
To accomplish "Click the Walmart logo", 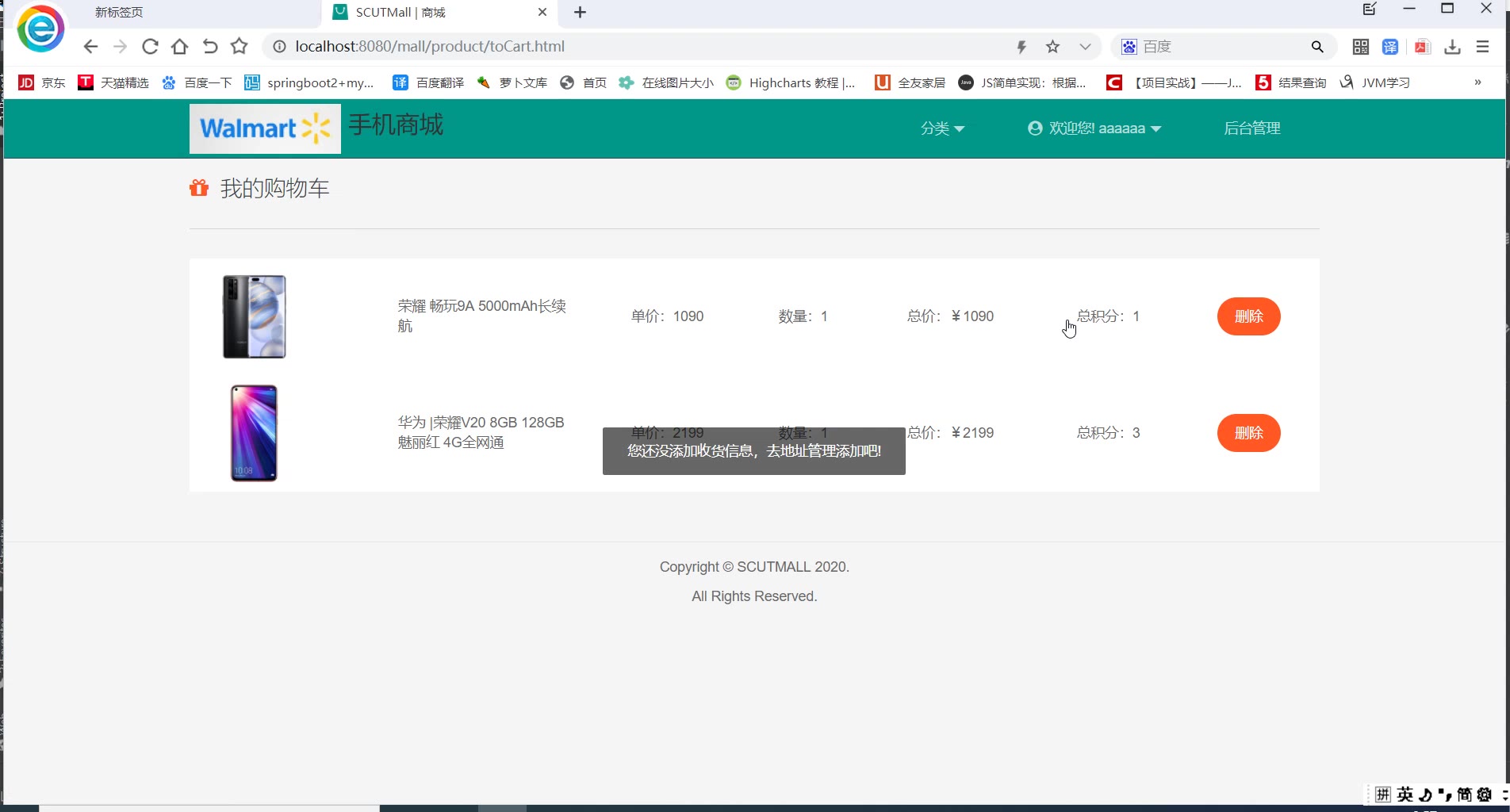I will 265,128.
